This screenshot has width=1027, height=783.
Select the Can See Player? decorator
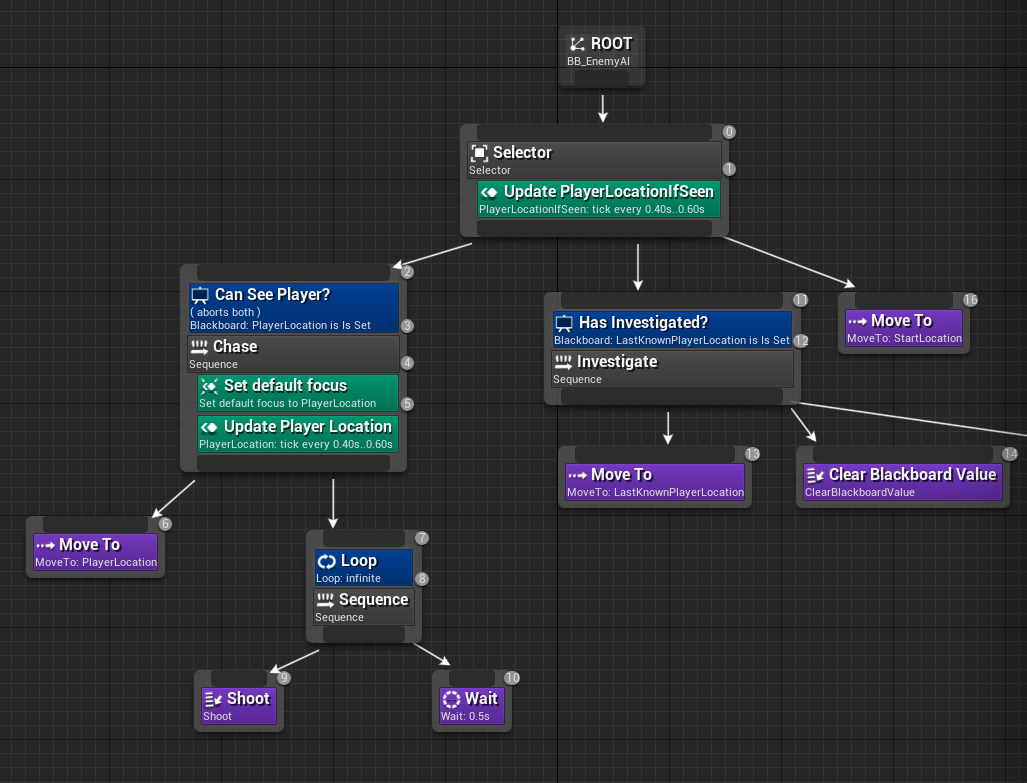tap(293, 308)
